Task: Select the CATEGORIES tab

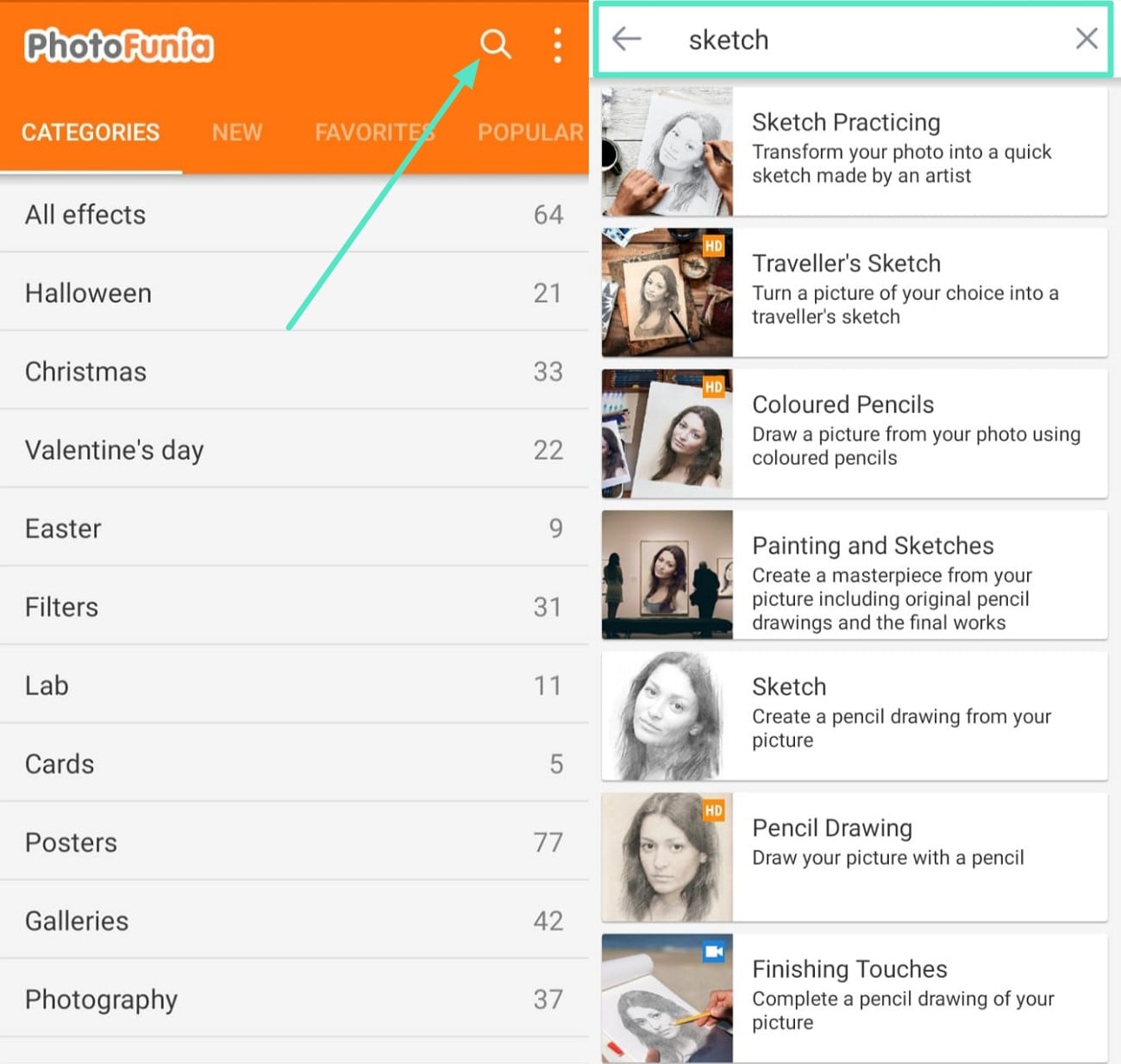Action: click(91, 132)
